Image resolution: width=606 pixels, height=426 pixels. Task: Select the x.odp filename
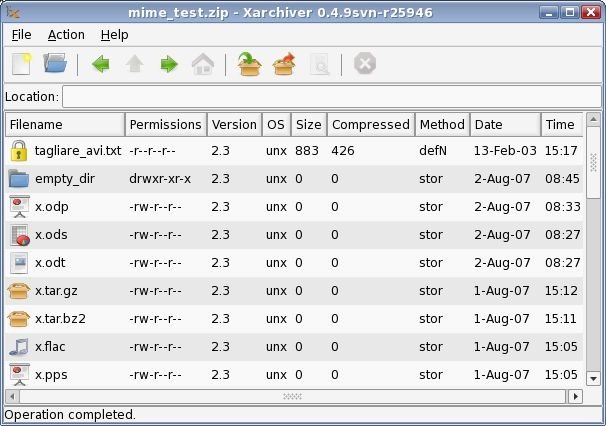(51, 207)
